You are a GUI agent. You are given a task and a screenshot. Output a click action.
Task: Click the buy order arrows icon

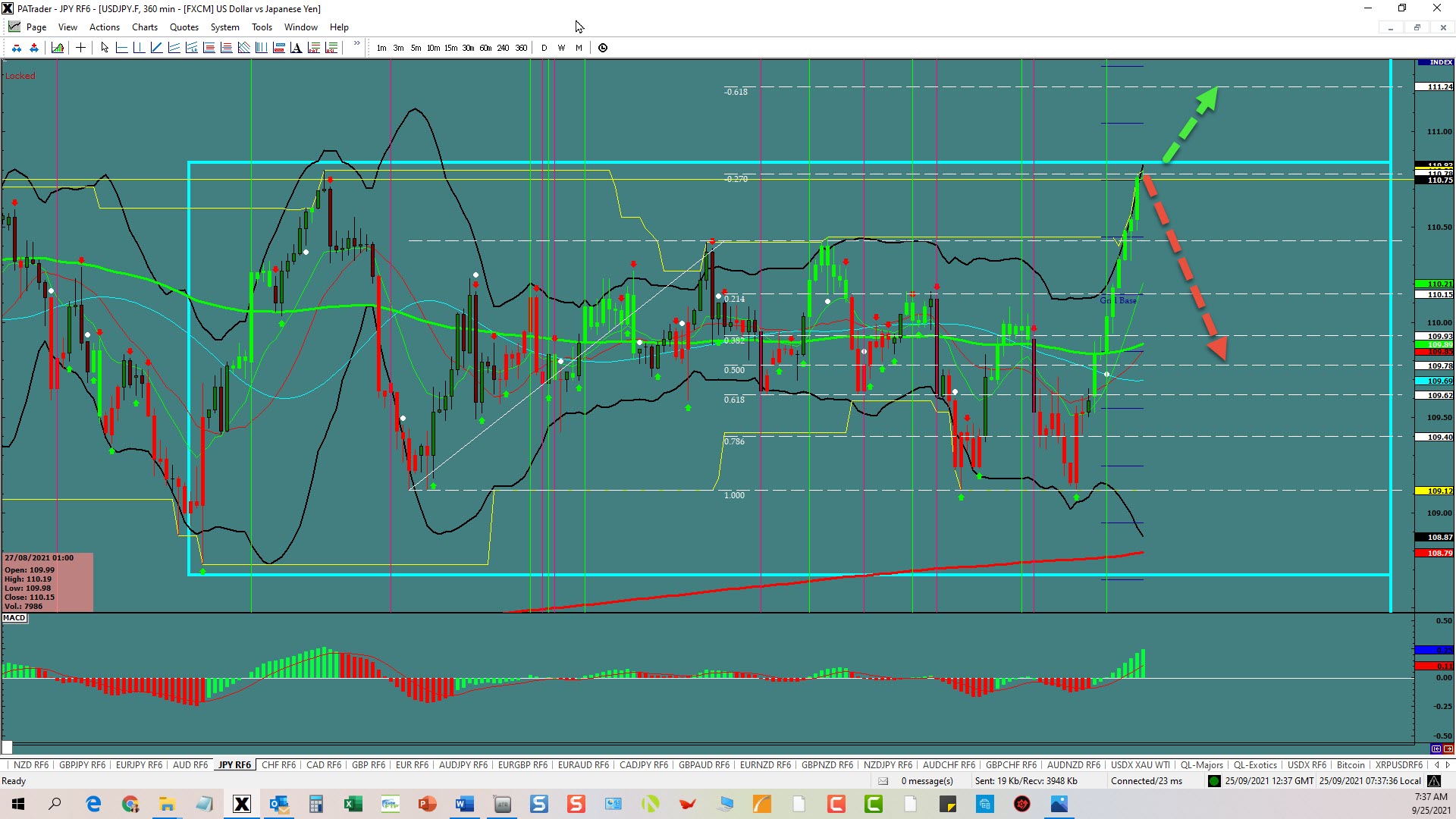(34, 48)
